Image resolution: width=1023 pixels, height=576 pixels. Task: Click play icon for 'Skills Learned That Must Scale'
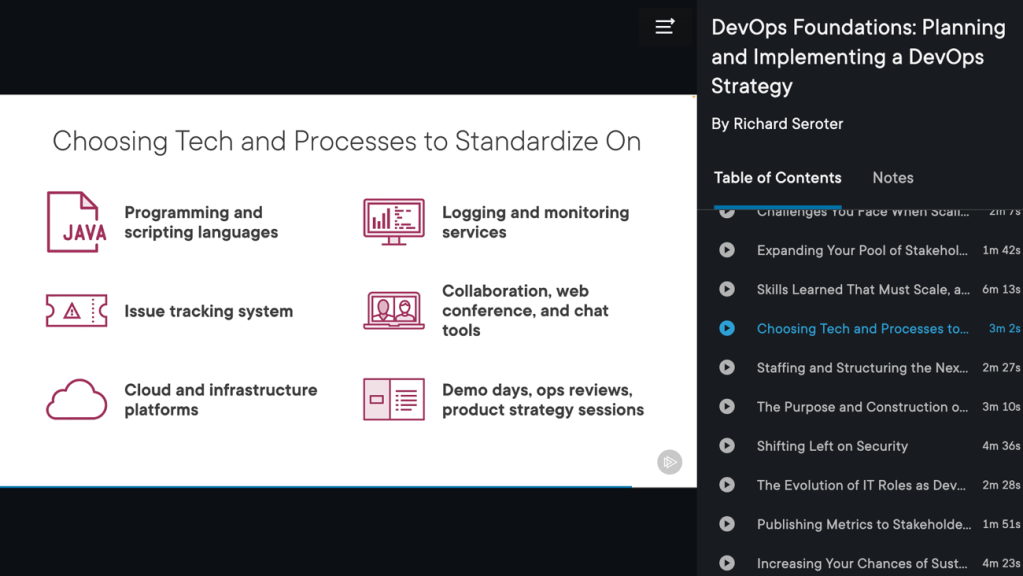coord(727,289)
